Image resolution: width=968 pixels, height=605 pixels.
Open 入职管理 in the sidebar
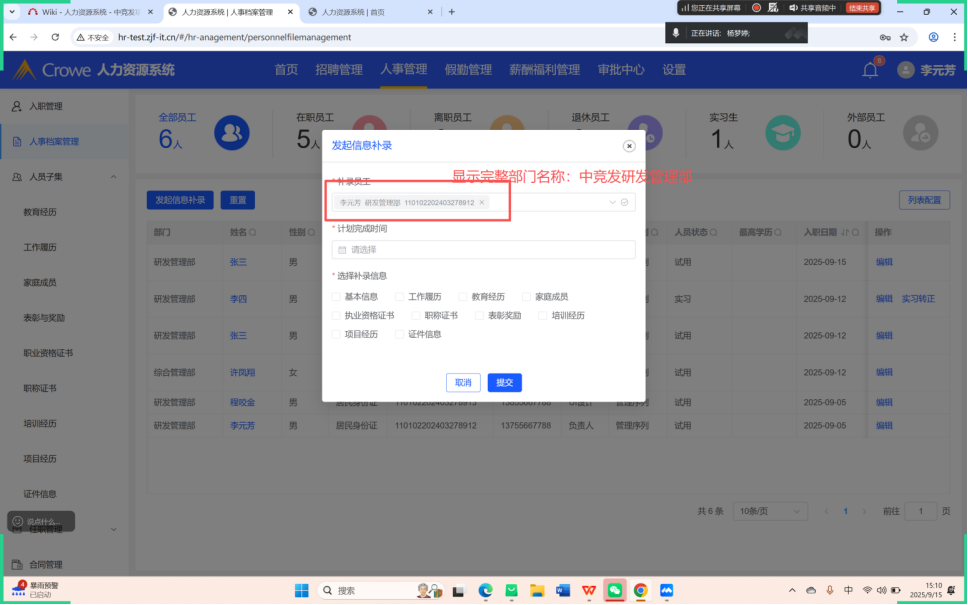pyautogui.click(x=46, y=106)
